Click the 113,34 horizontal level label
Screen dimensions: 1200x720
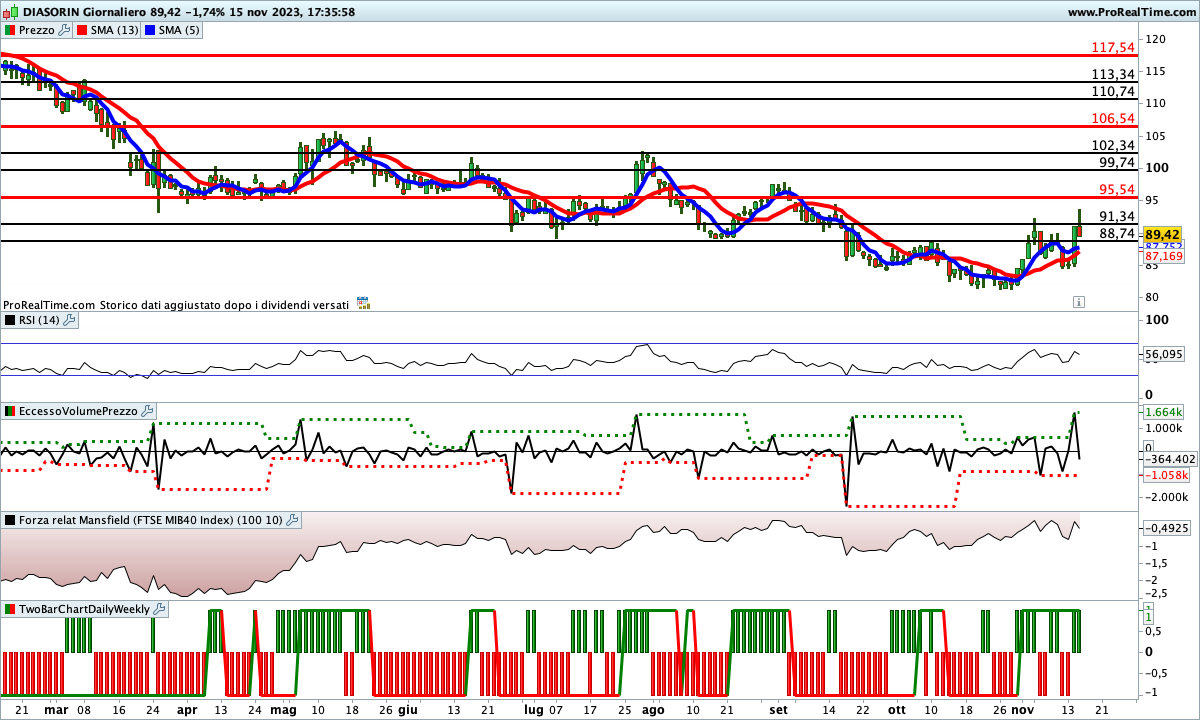1113,74
